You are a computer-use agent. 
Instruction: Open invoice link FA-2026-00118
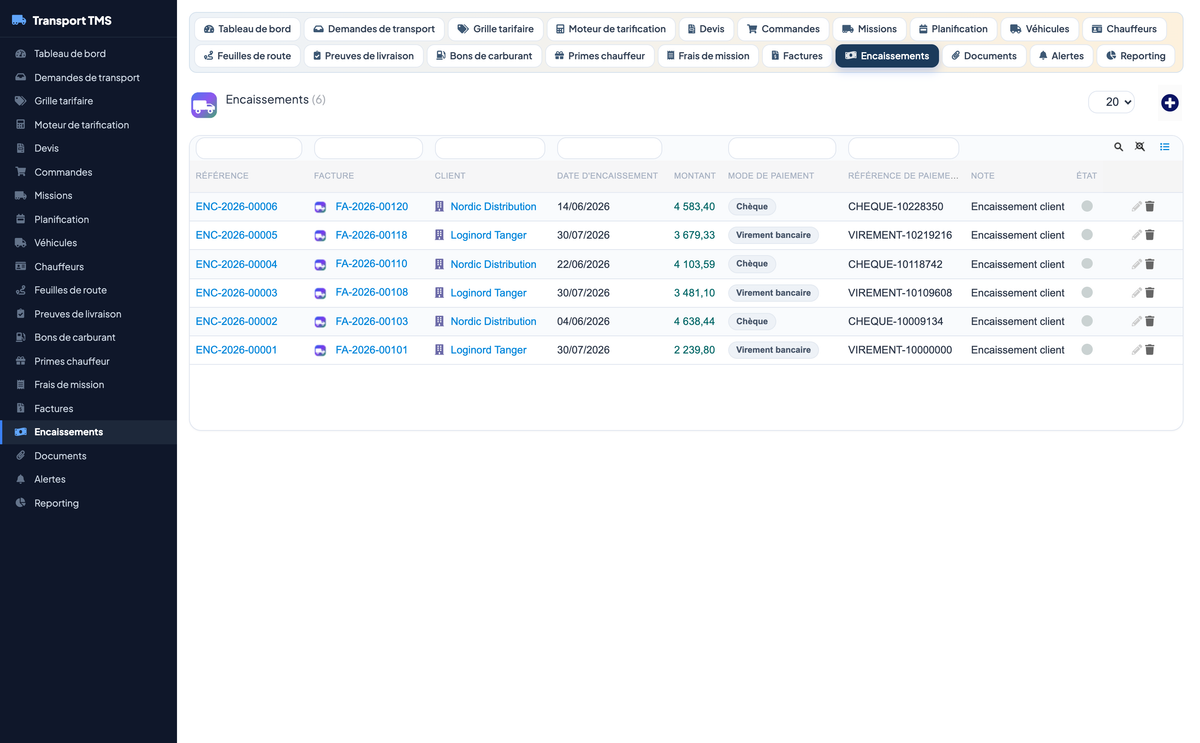tap(372, 235)
